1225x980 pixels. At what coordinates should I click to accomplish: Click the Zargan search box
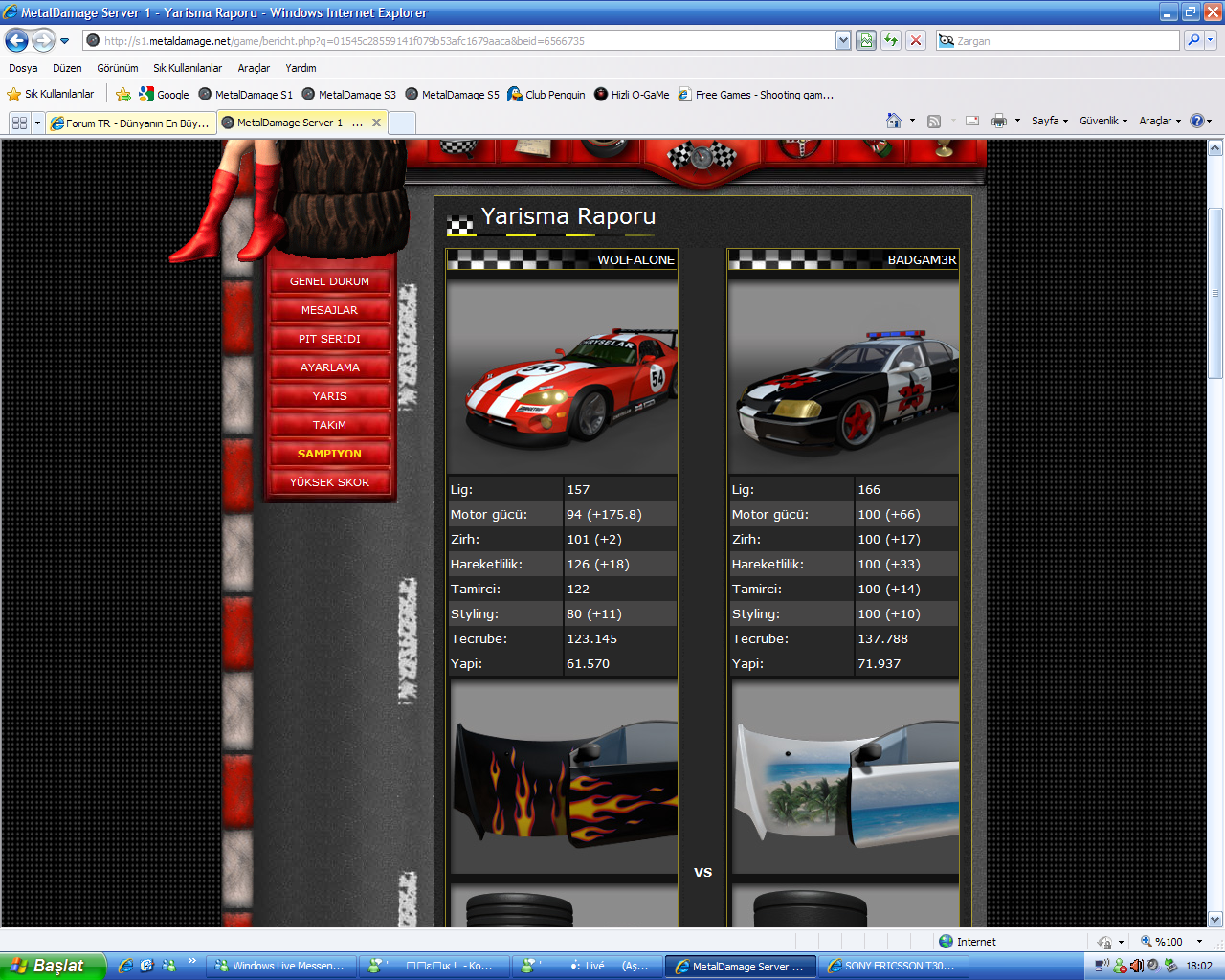(x=1058, y=40)
